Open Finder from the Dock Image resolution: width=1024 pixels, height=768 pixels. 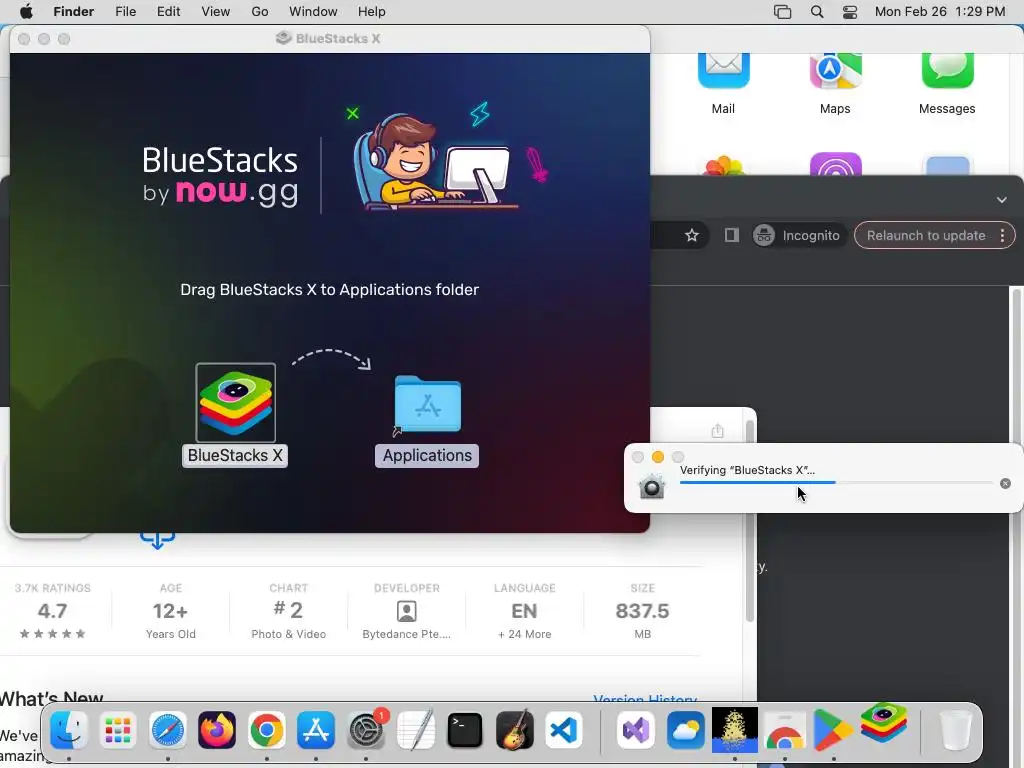pos(69,730)
